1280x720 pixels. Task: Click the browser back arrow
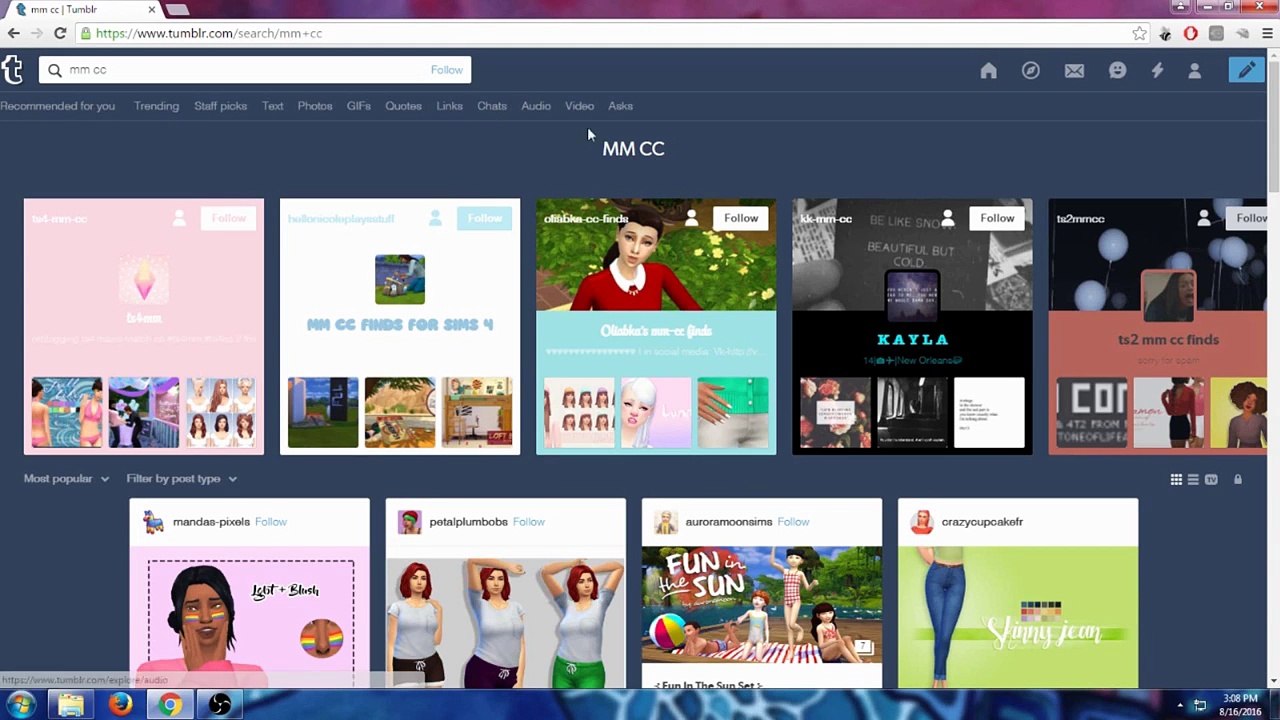click(x=14, y=33)
